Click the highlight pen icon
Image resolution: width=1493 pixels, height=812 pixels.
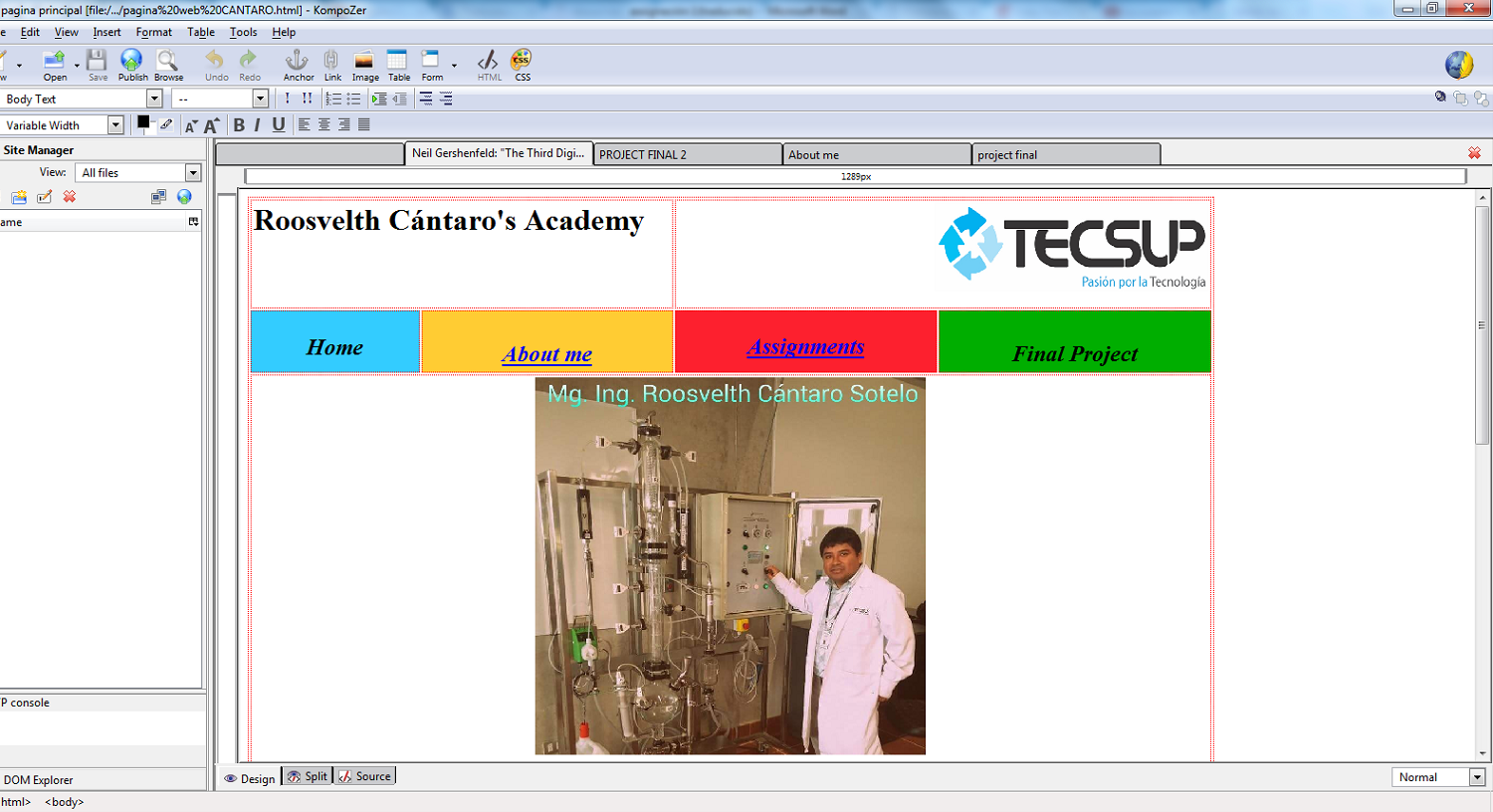pyautogui.click(x=166, y=124)
